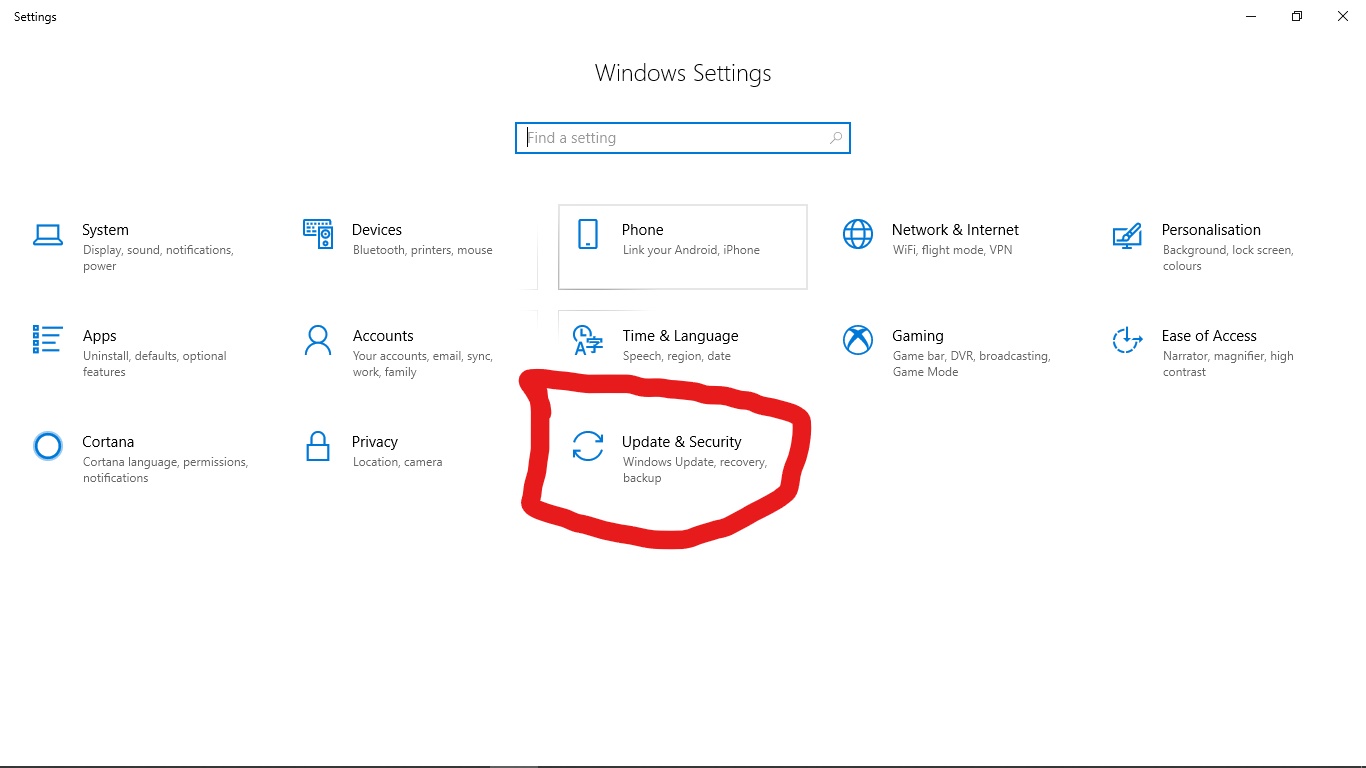
Task: Open the Update & Security arrows icon
Action: click(x=588, y=446)
